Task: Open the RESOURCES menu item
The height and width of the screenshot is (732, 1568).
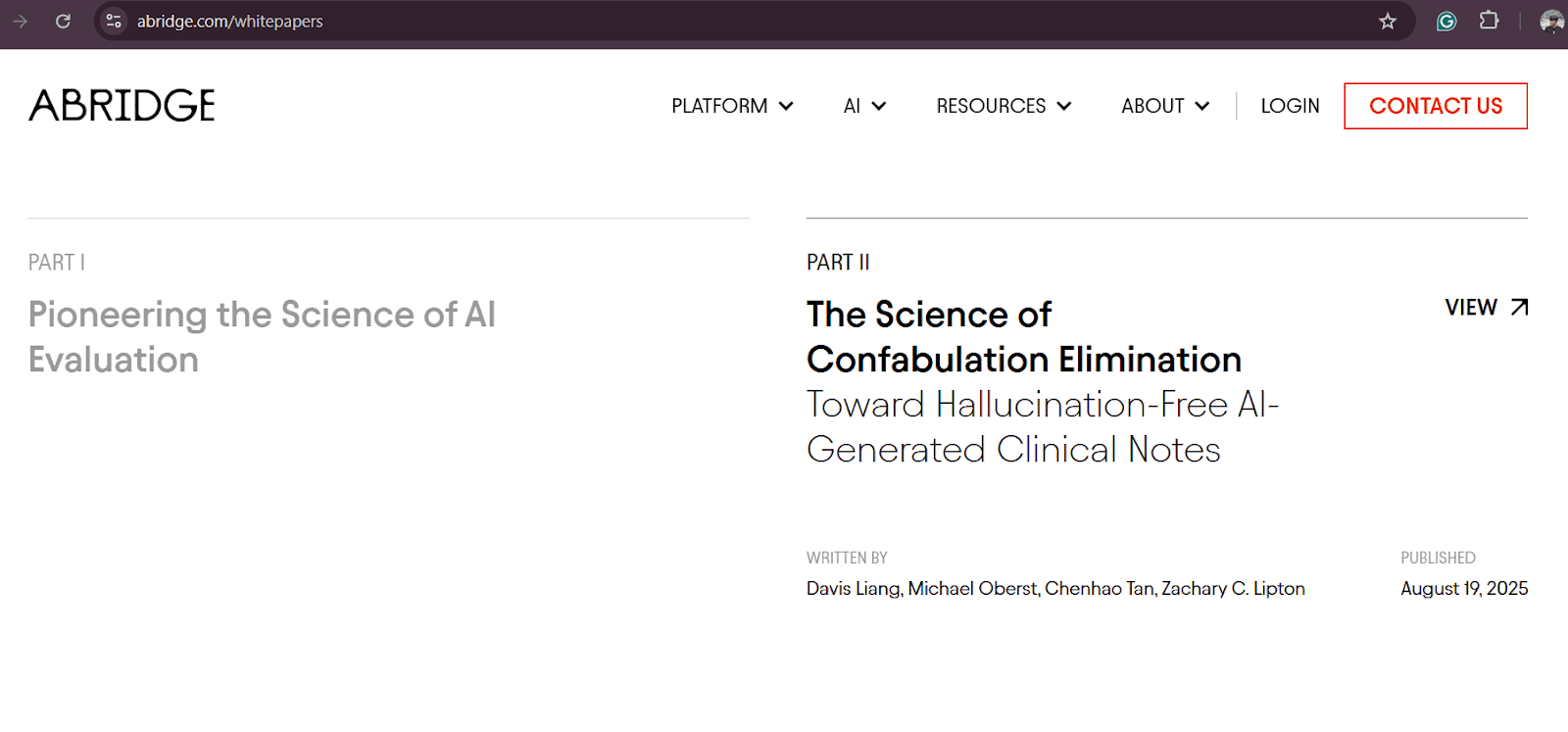Action: 991,106
